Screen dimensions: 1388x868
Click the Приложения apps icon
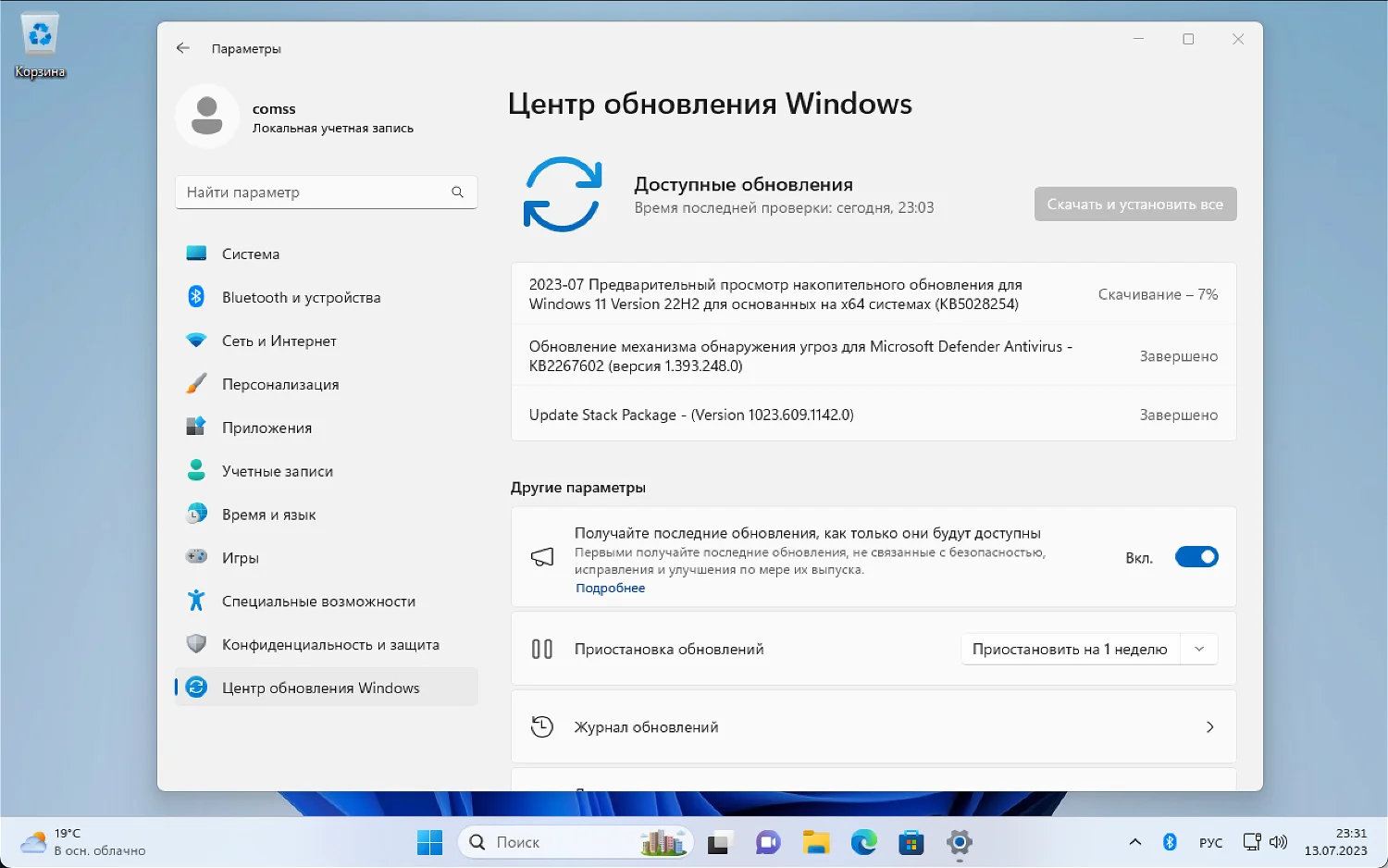[x=196, y=427]
